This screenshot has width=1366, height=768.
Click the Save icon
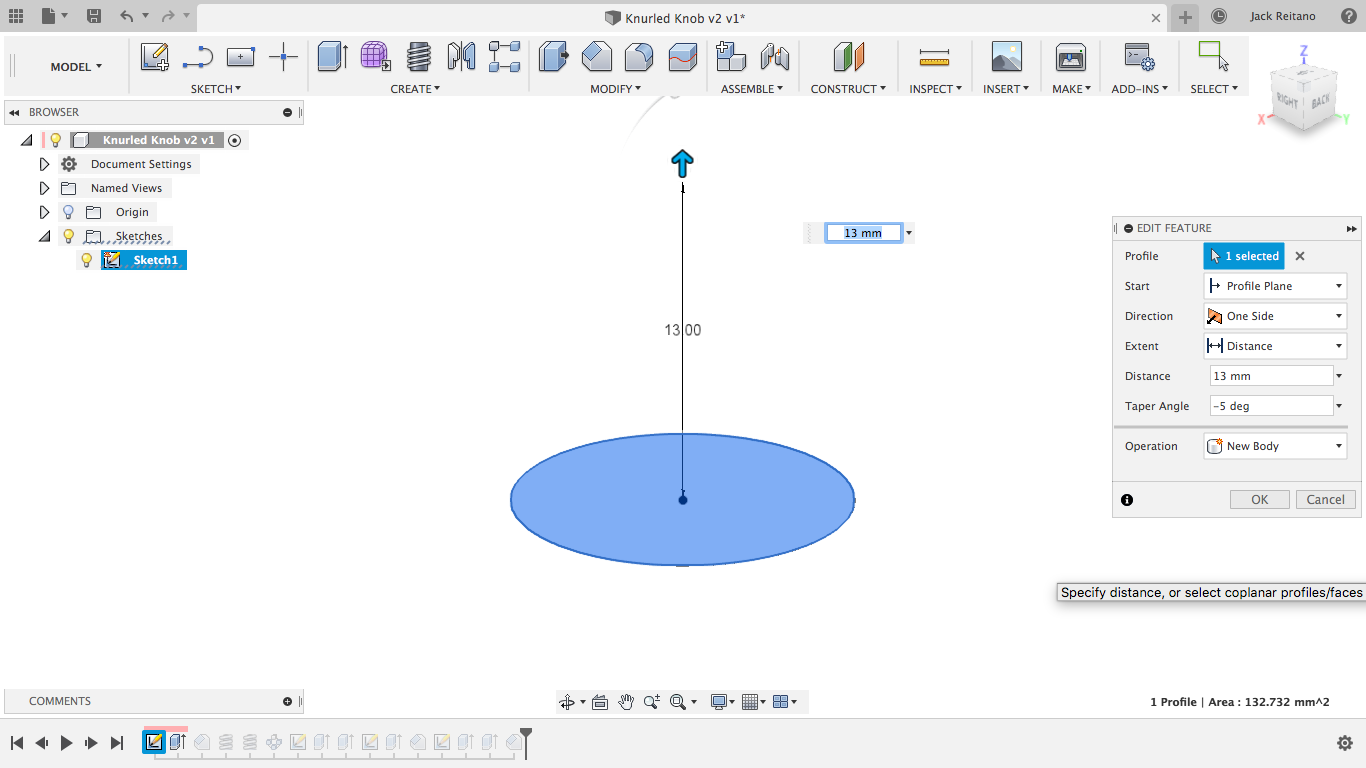pyautogui.click(x=93, y=16)
